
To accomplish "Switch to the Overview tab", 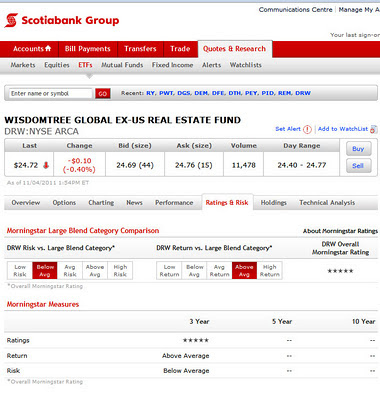I will 26,203.
